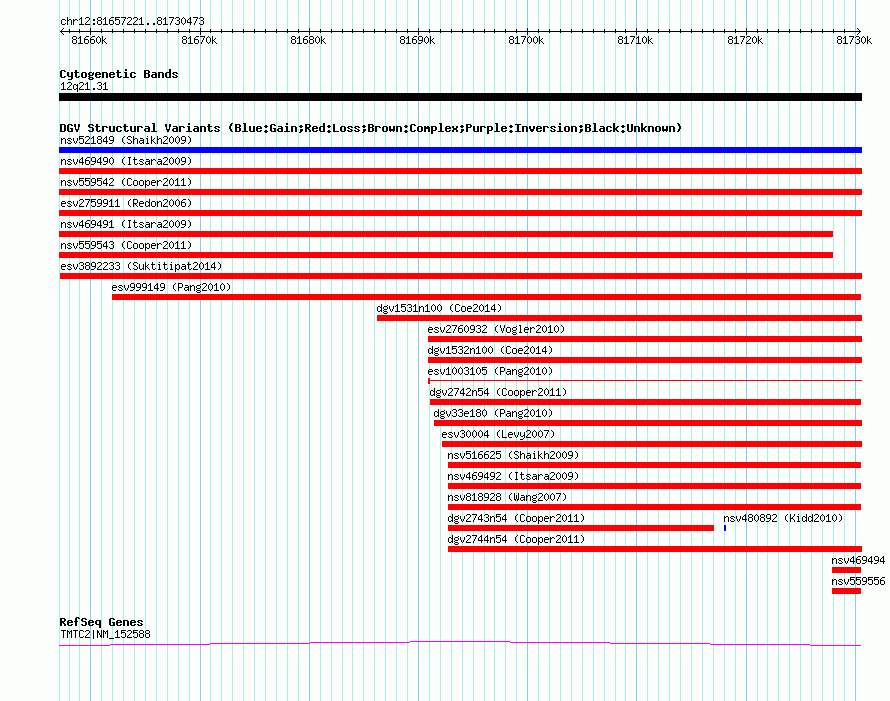Select the blue nsv521849 gain bar
Viewport: 890px width, 701px height.
pos(460,150)
